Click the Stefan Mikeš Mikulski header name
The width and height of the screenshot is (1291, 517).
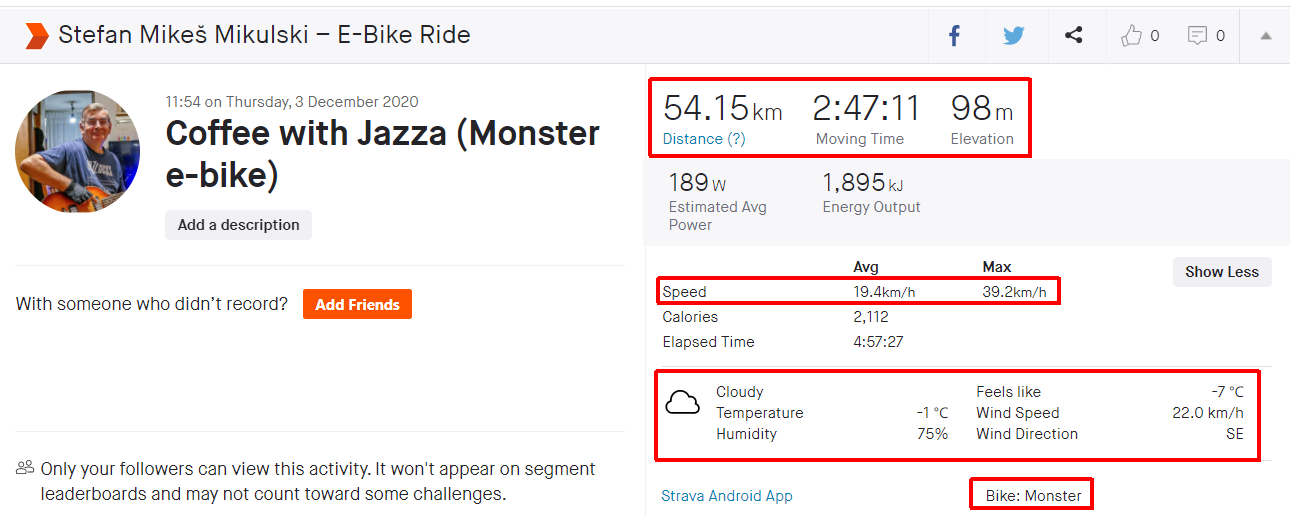(x=264, y=36)
